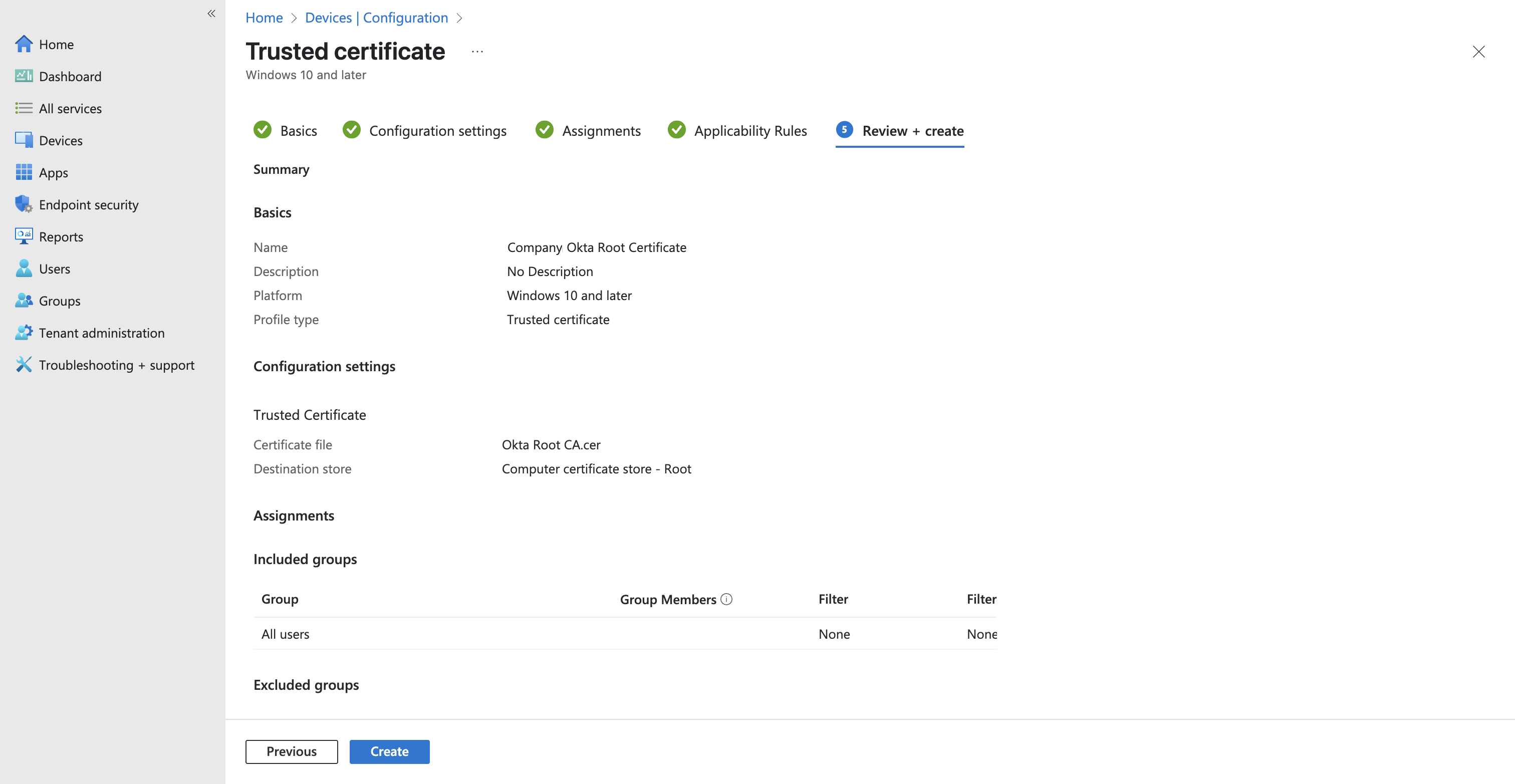Open the Endpoint security shield icon

click(24, 204)
